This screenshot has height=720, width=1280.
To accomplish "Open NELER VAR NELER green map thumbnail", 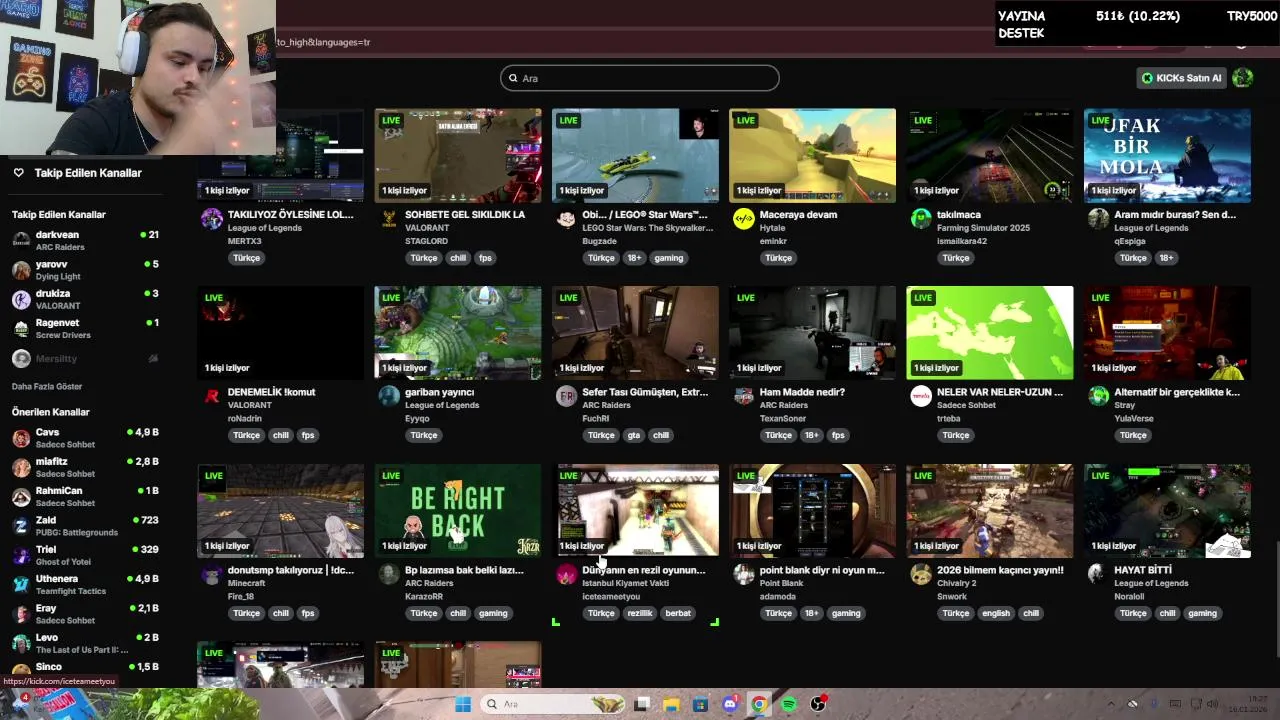I will coord(990,333).
